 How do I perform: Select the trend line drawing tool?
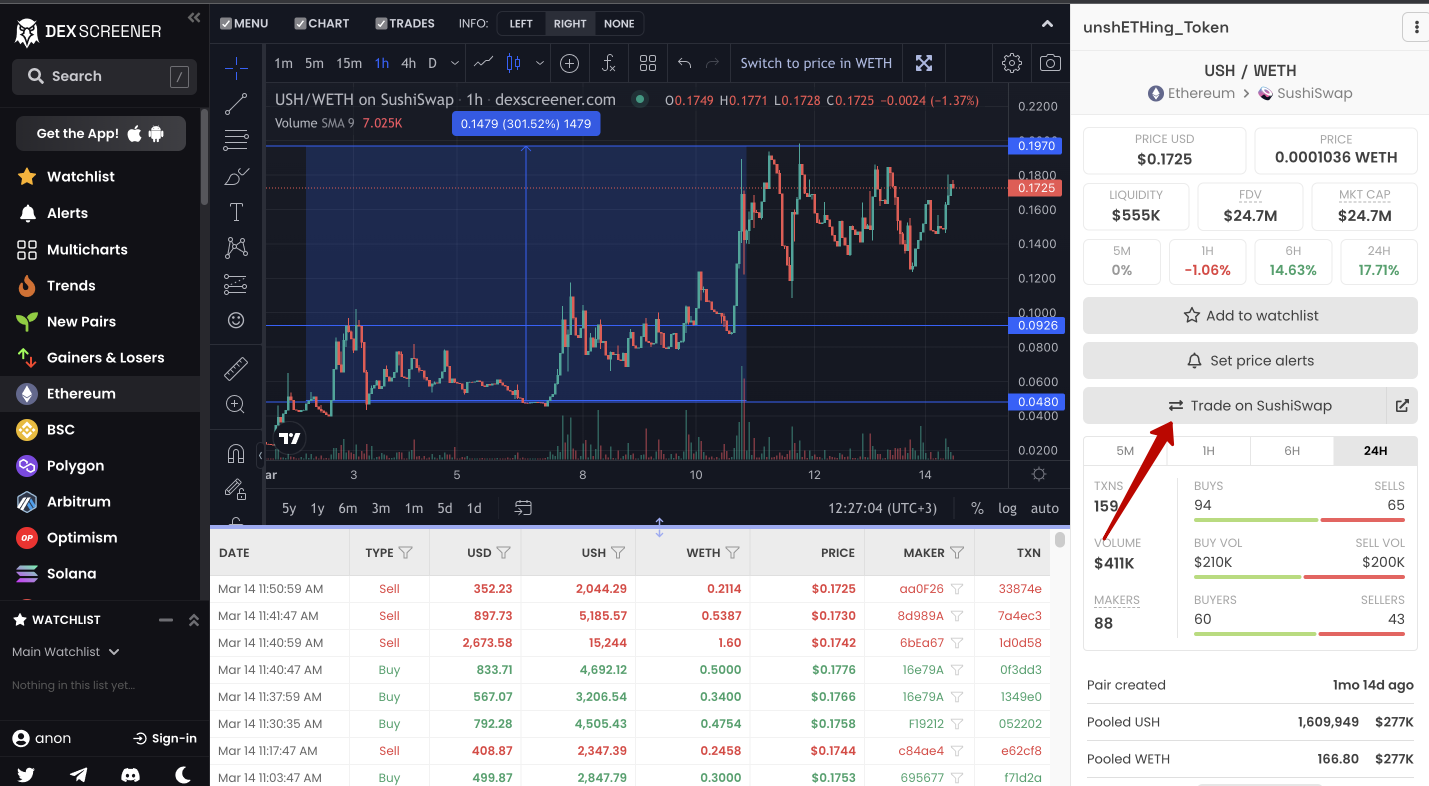(236, 104)
